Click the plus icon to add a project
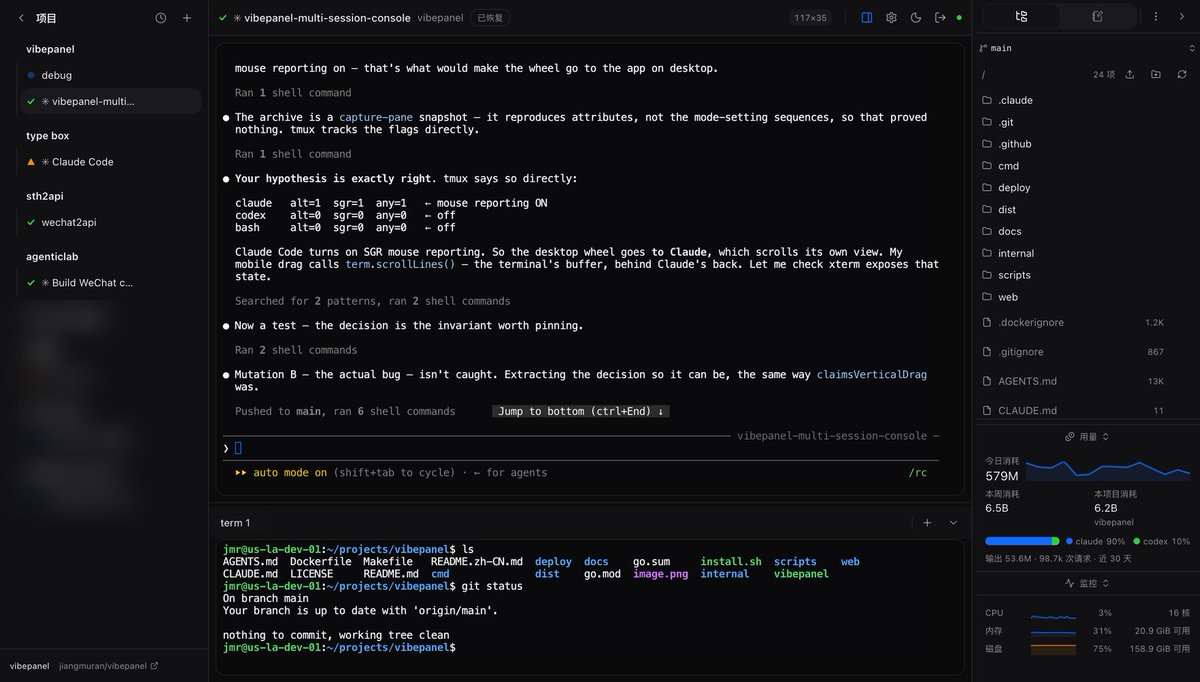The width and height of the screenshot is (1200, 682). [187, 18]
